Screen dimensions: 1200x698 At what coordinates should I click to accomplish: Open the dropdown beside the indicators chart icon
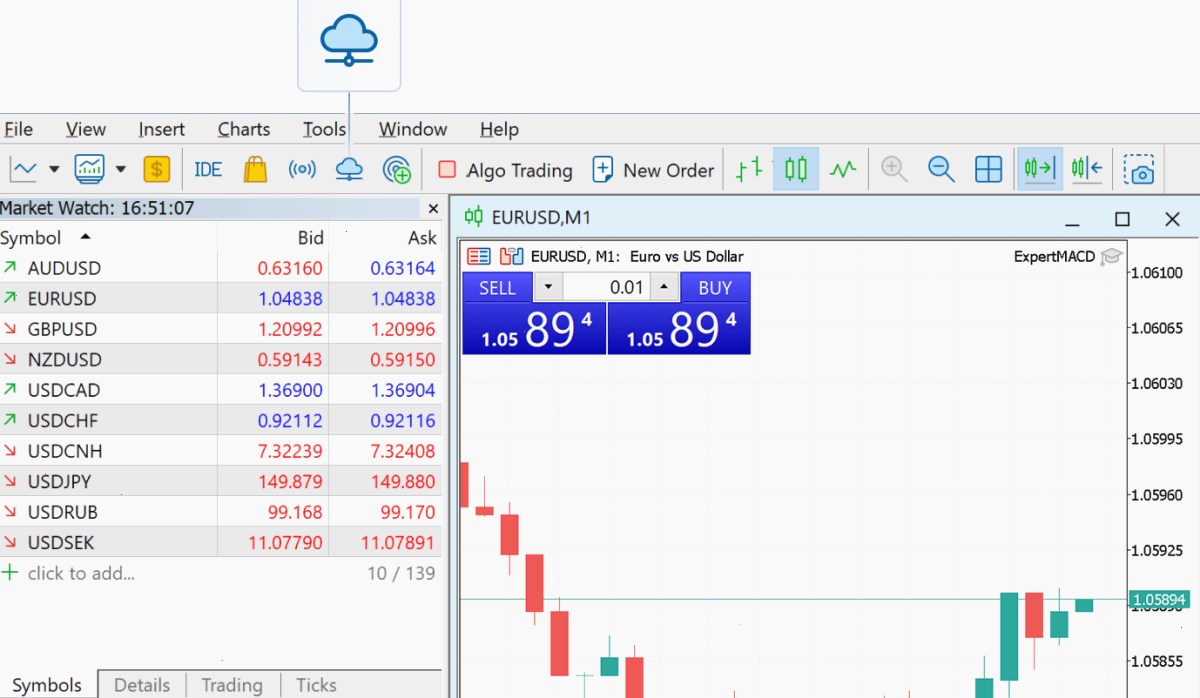[x=121, y=170]
